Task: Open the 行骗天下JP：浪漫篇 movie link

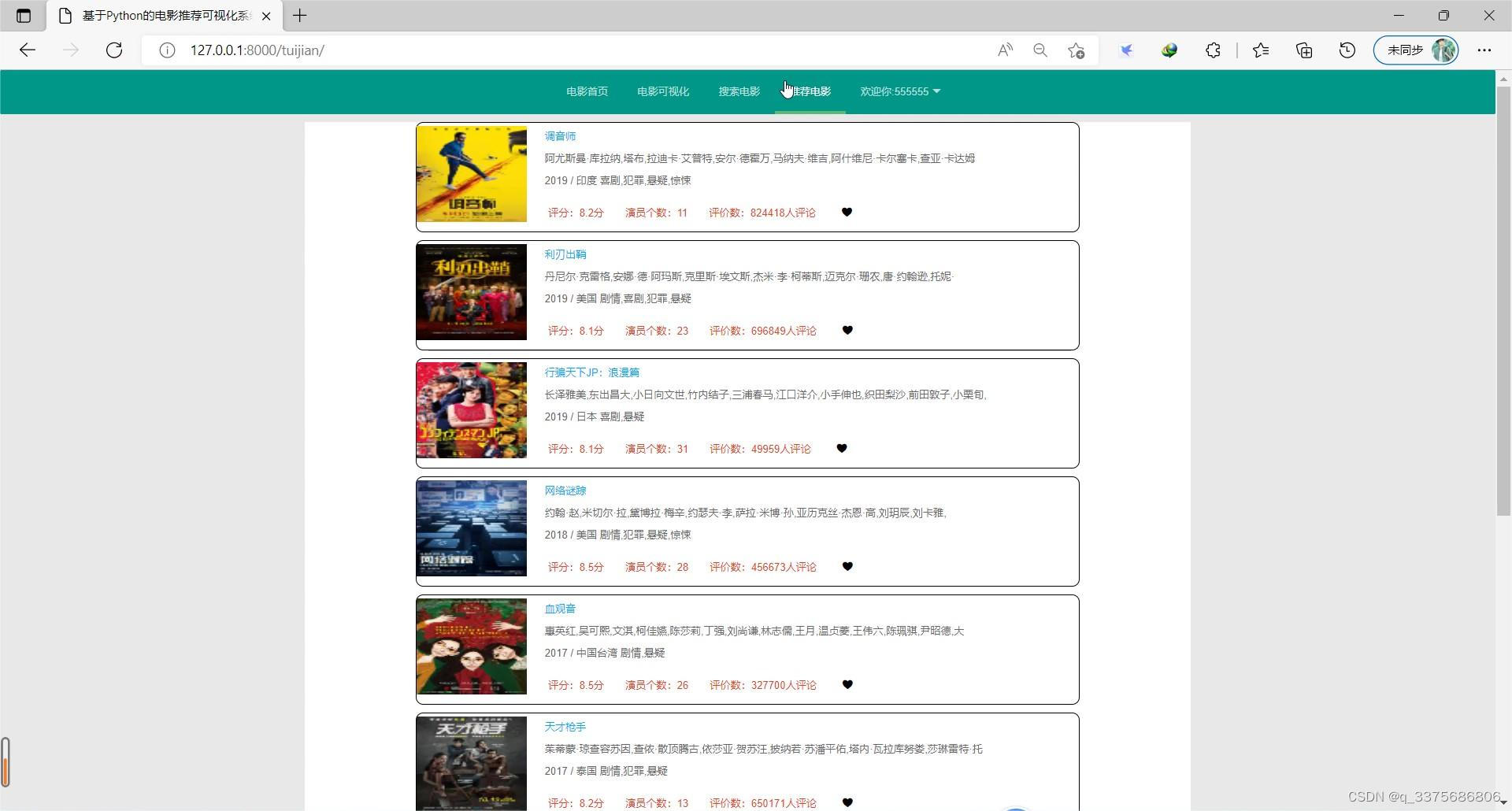Action: (x=591, y=372)
